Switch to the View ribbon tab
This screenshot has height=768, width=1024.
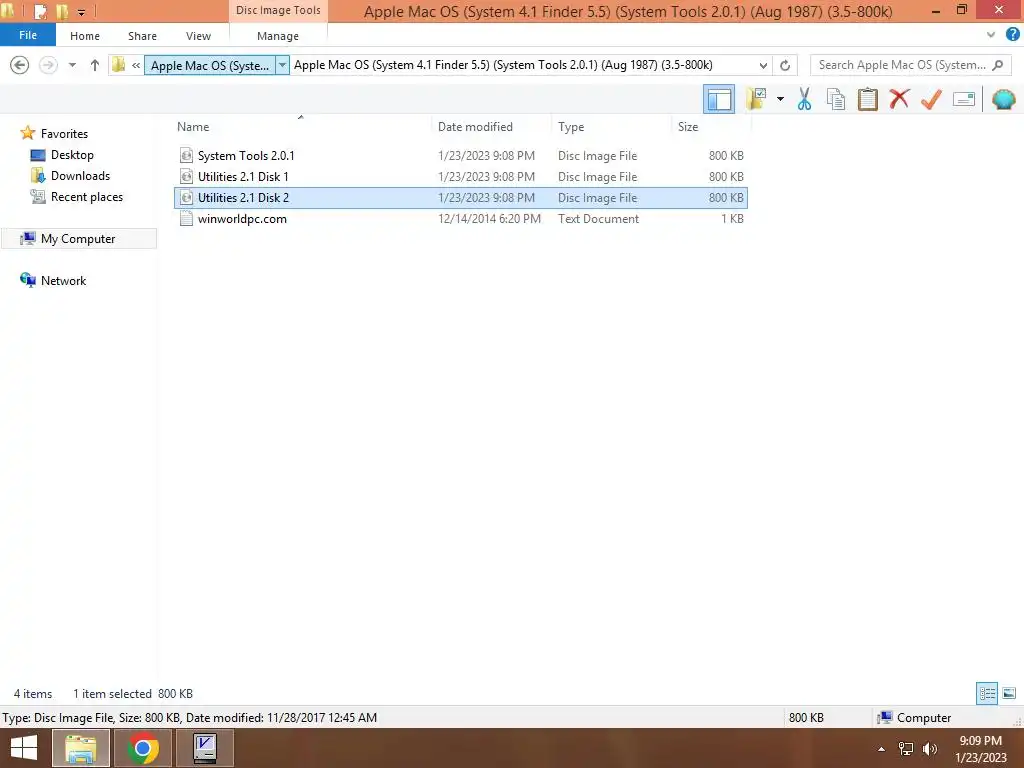[x=198, y=36]
